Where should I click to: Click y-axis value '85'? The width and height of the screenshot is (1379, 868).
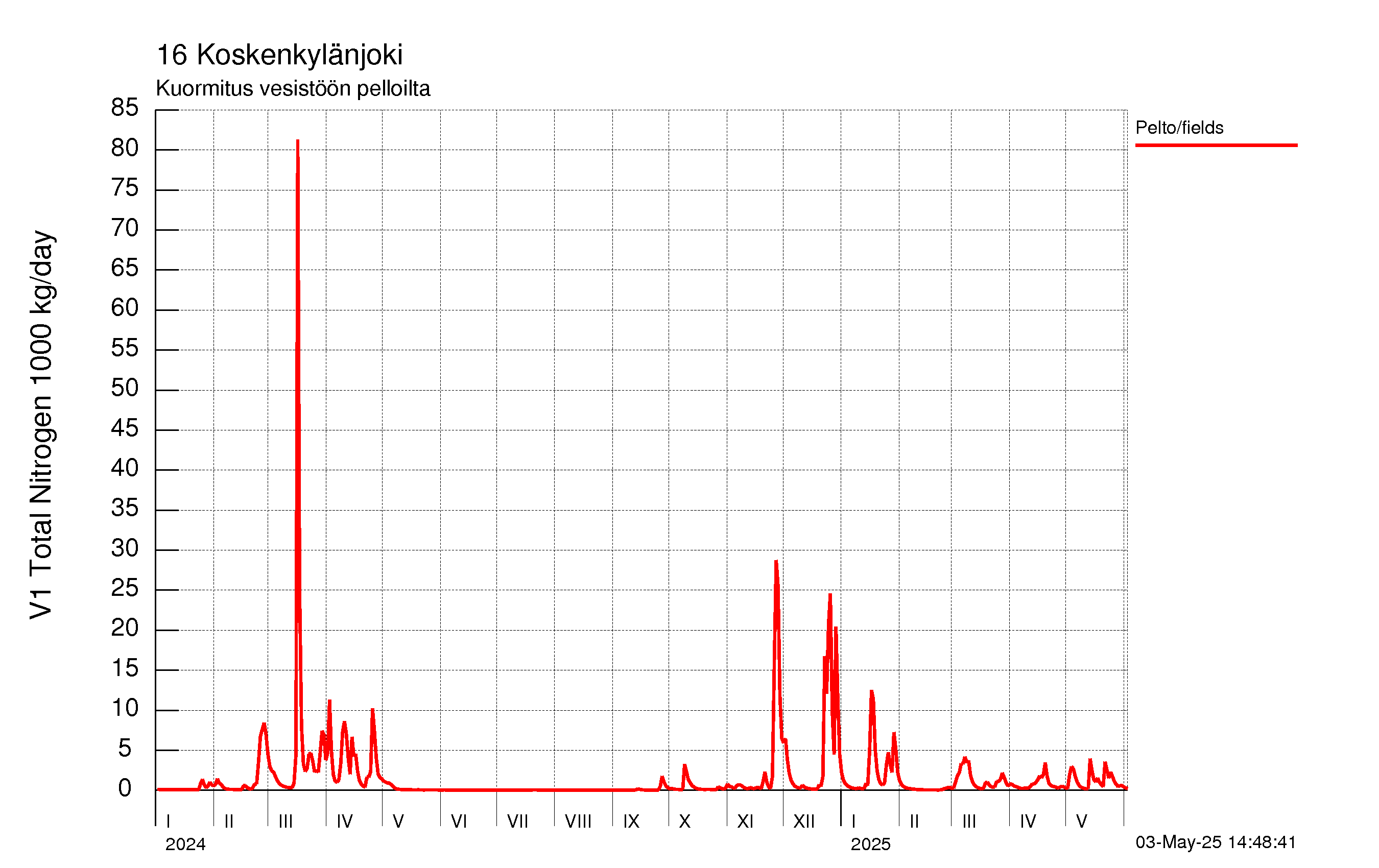tap(125, 108)
